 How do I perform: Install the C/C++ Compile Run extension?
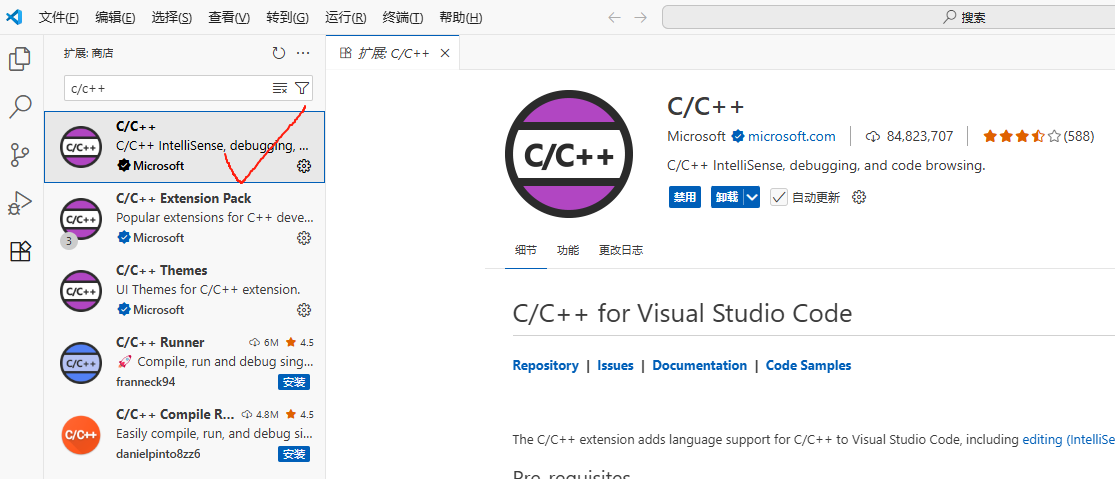(x=294, y=454)
